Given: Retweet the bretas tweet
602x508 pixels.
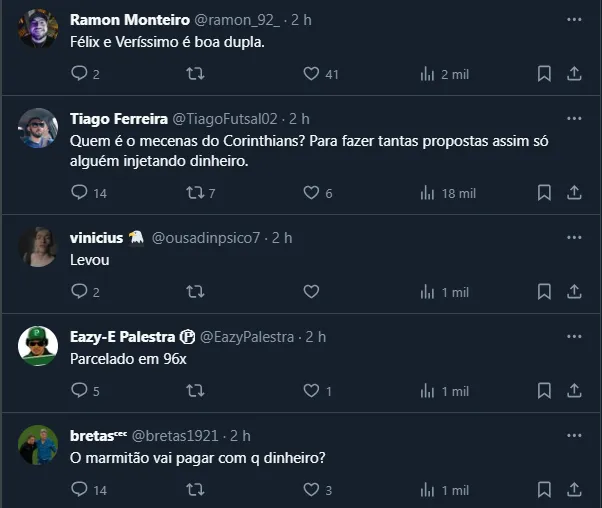Looking at the screenshot, I should 196,490.
